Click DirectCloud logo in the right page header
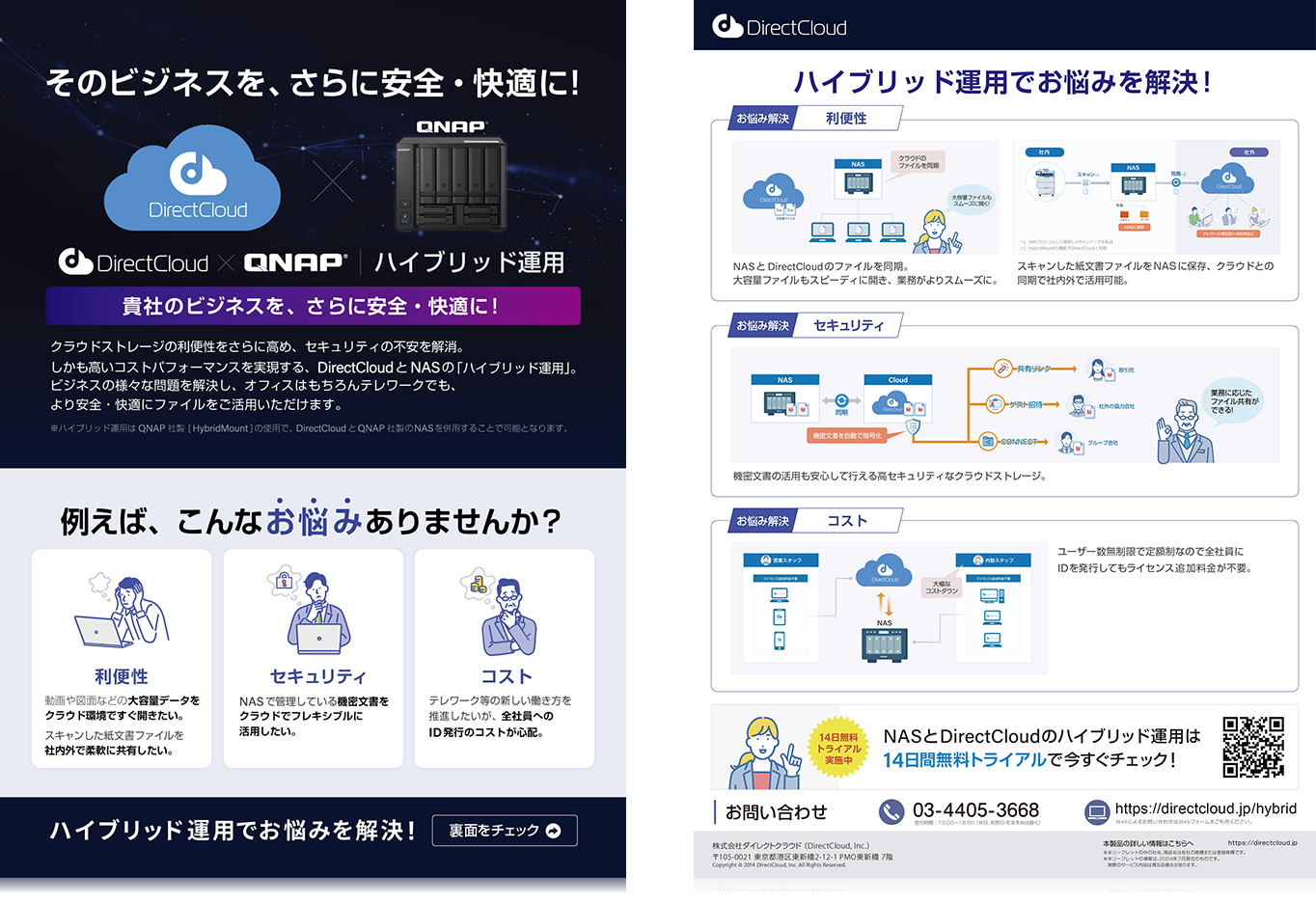The image size is (1316, 903). click(780, 27)
